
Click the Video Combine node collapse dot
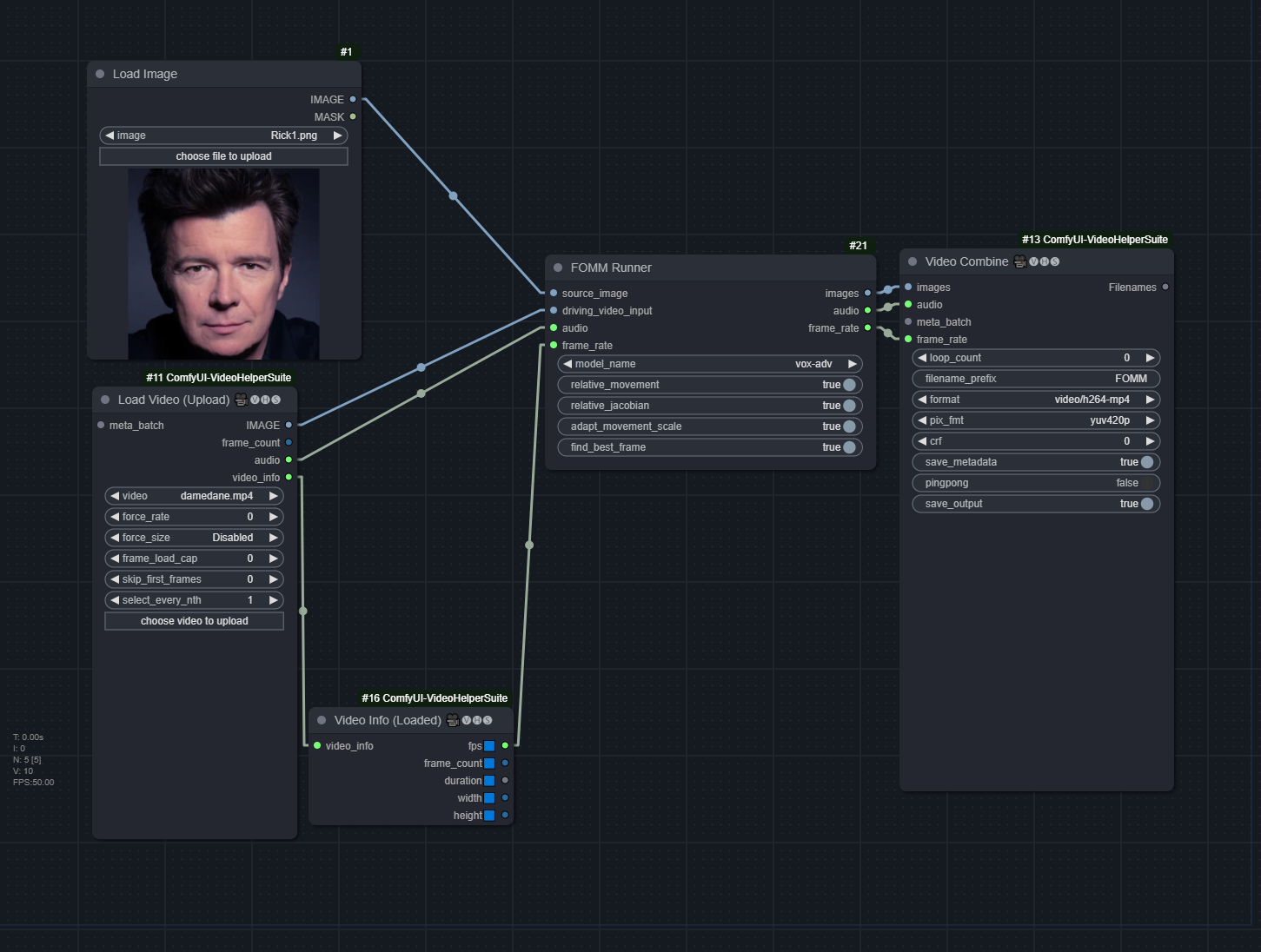pos(913,261)
